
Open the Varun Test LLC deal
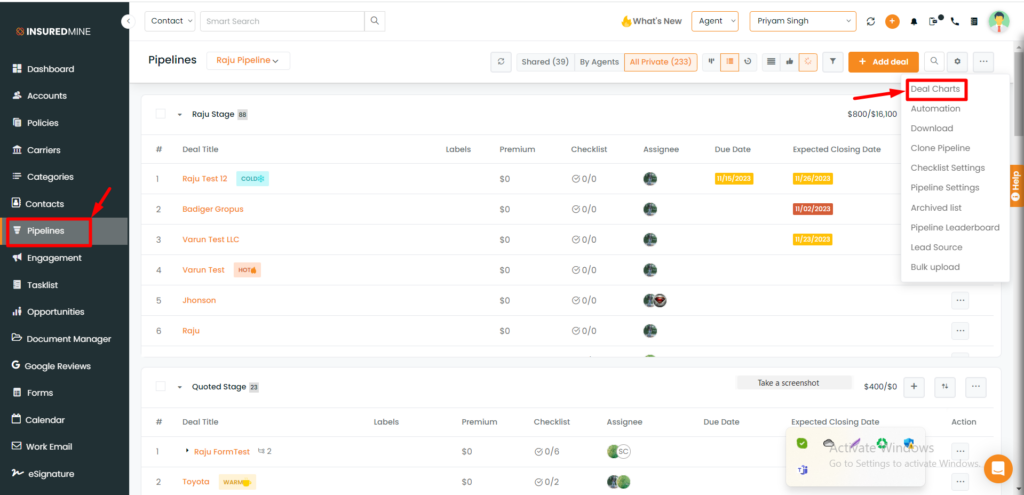click(211, 240)
